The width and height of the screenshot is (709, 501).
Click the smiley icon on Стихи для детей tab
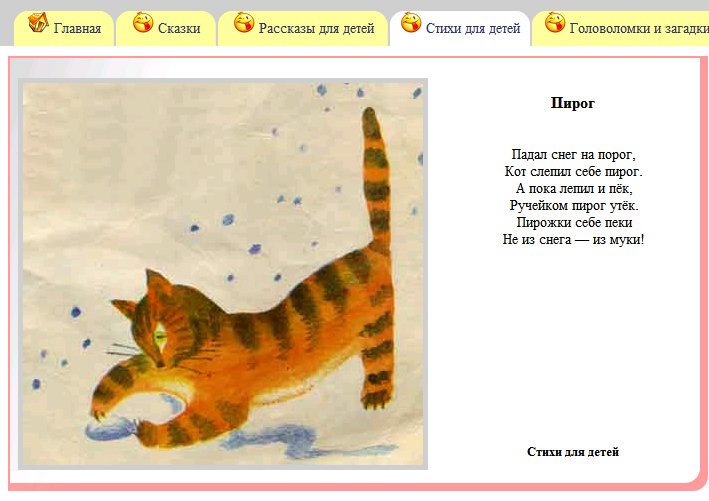click(x=411, y=22)
